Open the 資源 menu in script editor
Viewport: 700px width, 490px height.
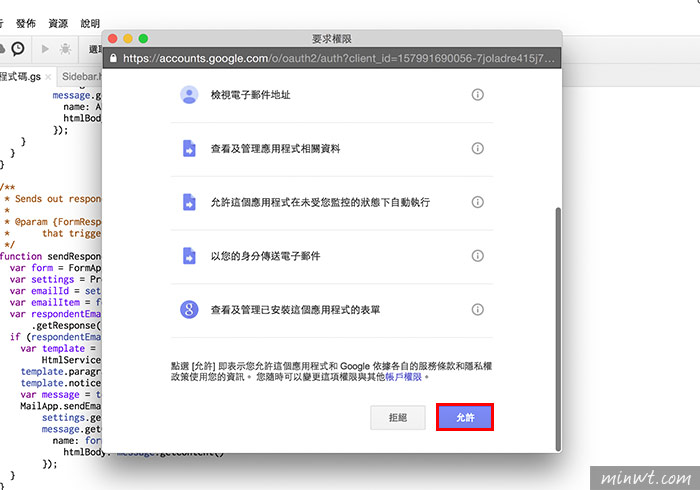[x=58, y=23]
